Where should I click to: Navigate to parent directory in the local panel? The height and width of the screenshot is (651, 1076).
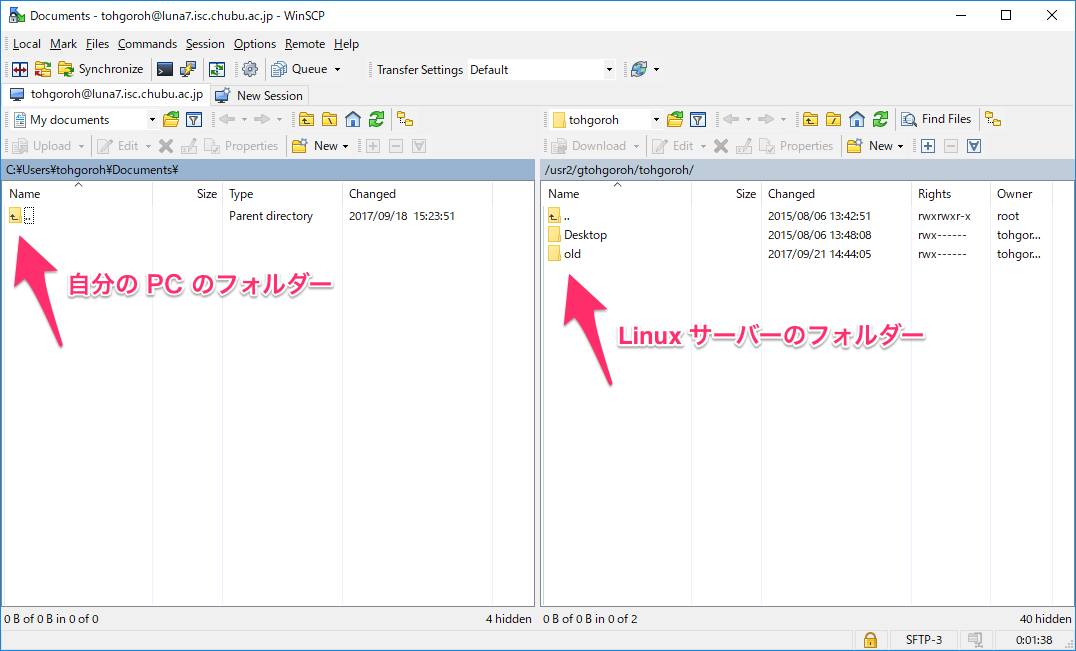pyautogui.click(x=306, y=119)
